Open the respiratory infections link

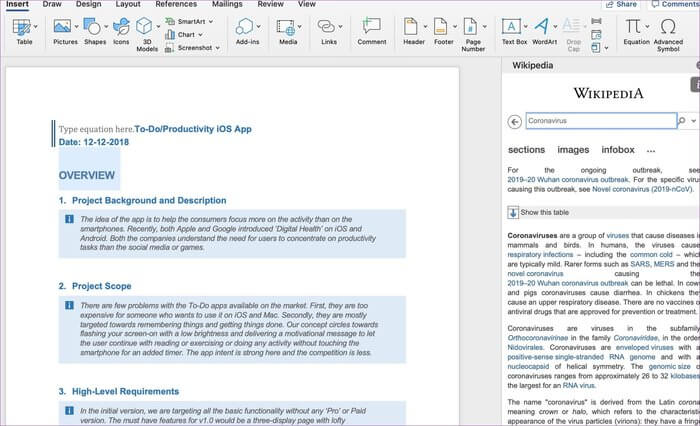(540, 255)
